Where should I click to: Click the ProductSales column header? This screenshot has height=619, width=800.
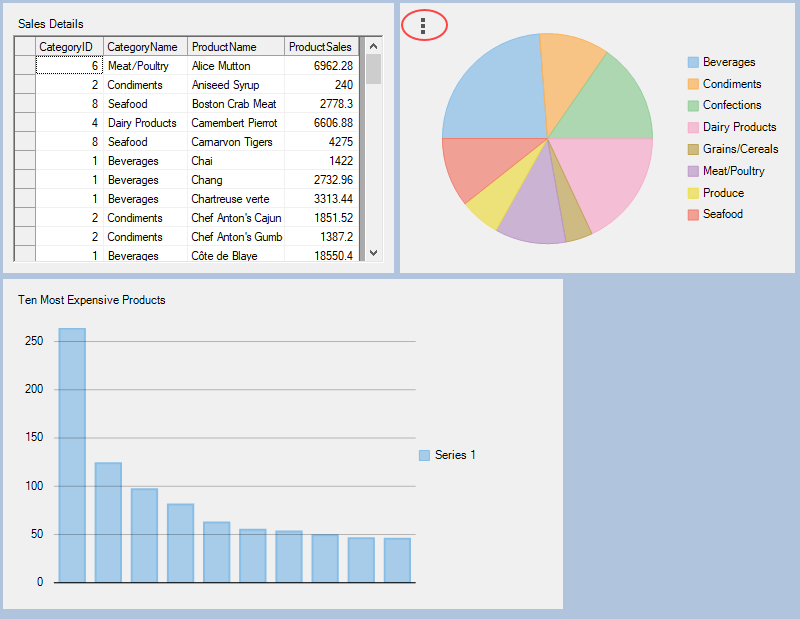pyautogui.click(x=321, y=47)
